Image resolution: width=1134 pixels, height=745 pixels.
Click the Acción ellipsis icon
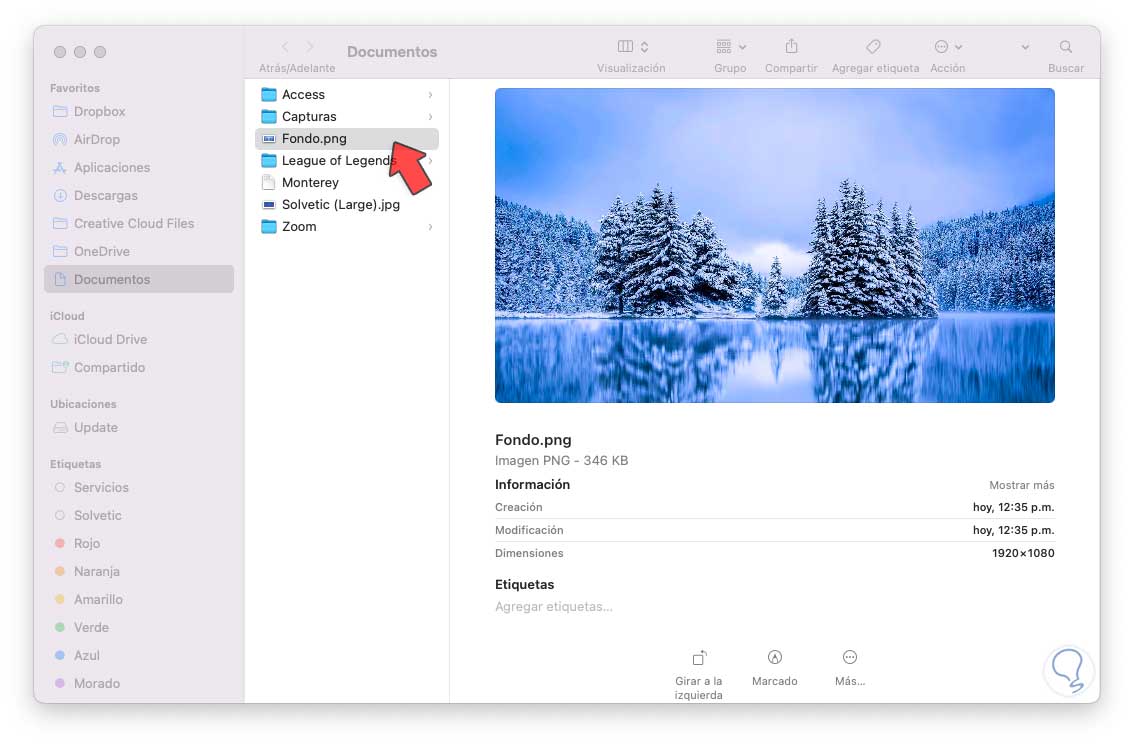click(x=941, y=46)
